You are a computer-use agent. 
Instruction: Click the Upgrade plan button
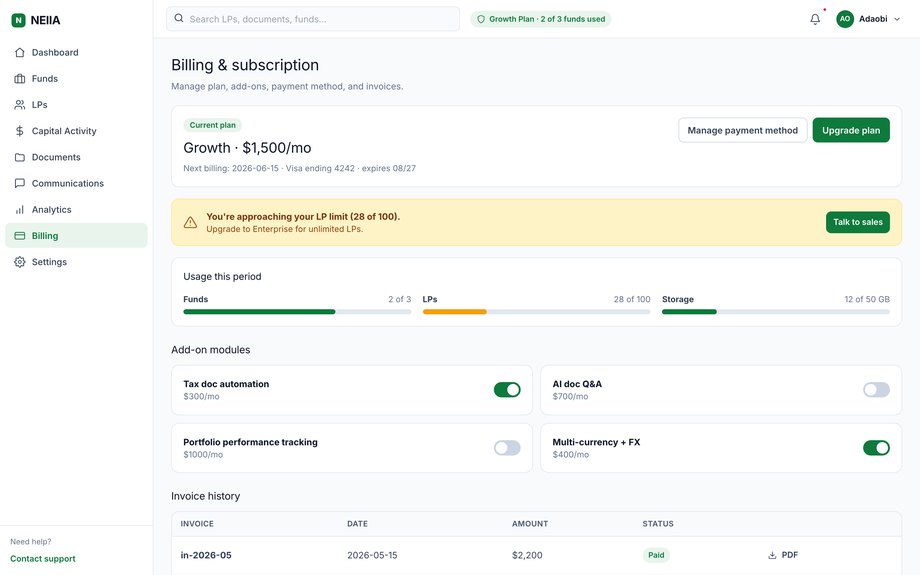click(x=851, y=130)
